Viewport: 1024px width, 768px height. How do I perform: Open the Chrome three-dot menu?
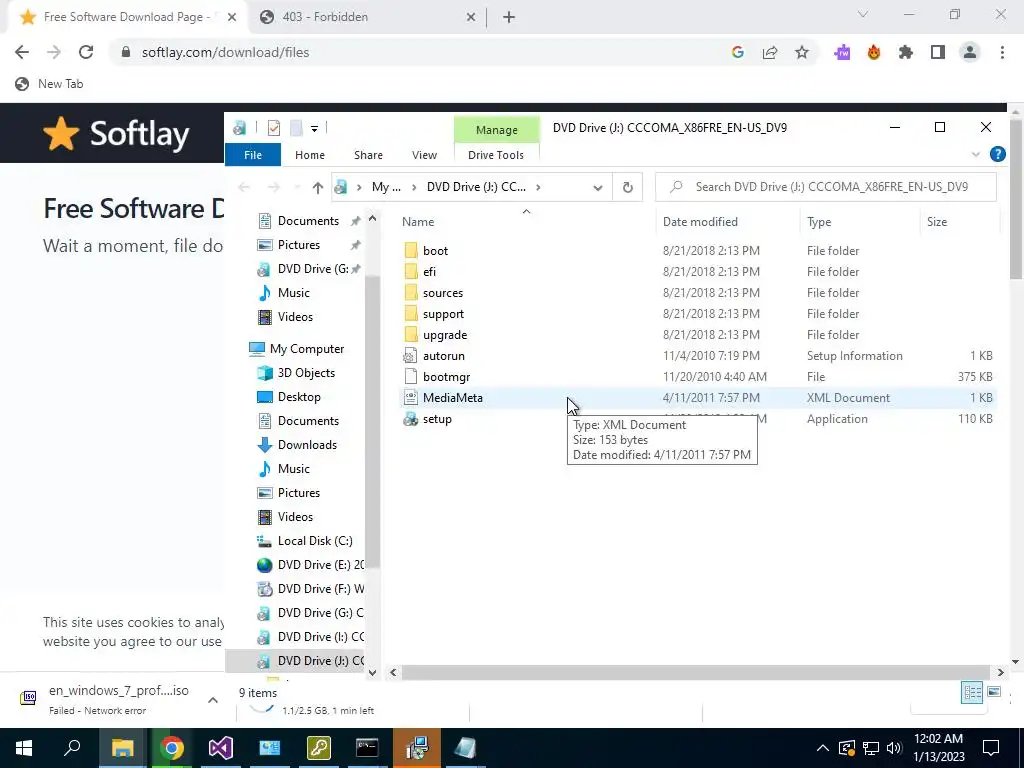(1002, 52)
